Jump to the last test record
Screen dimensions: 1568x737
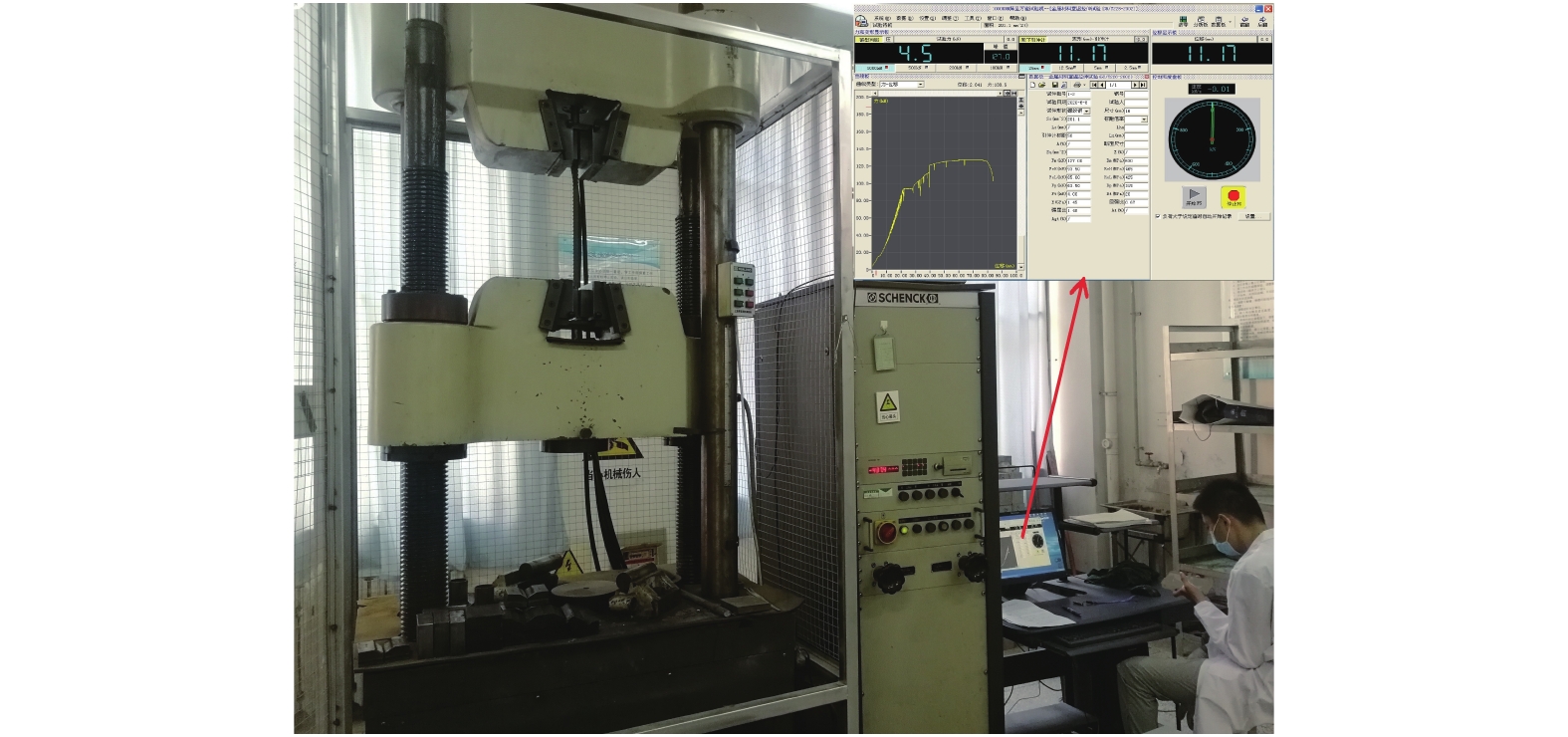[1143, 86]
